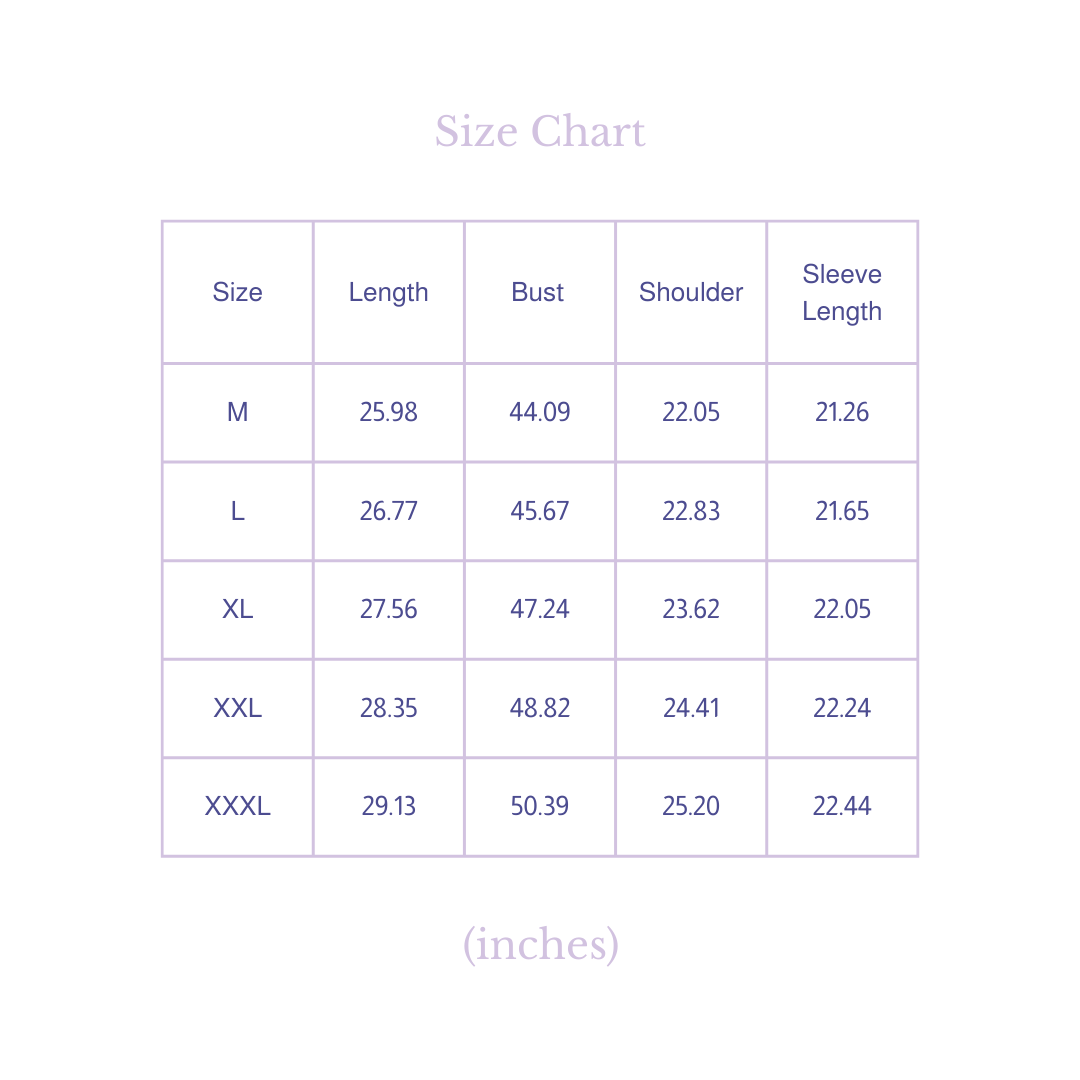
Task: Click the 22.83 shoulder value
Action: (x=691, y=511)
